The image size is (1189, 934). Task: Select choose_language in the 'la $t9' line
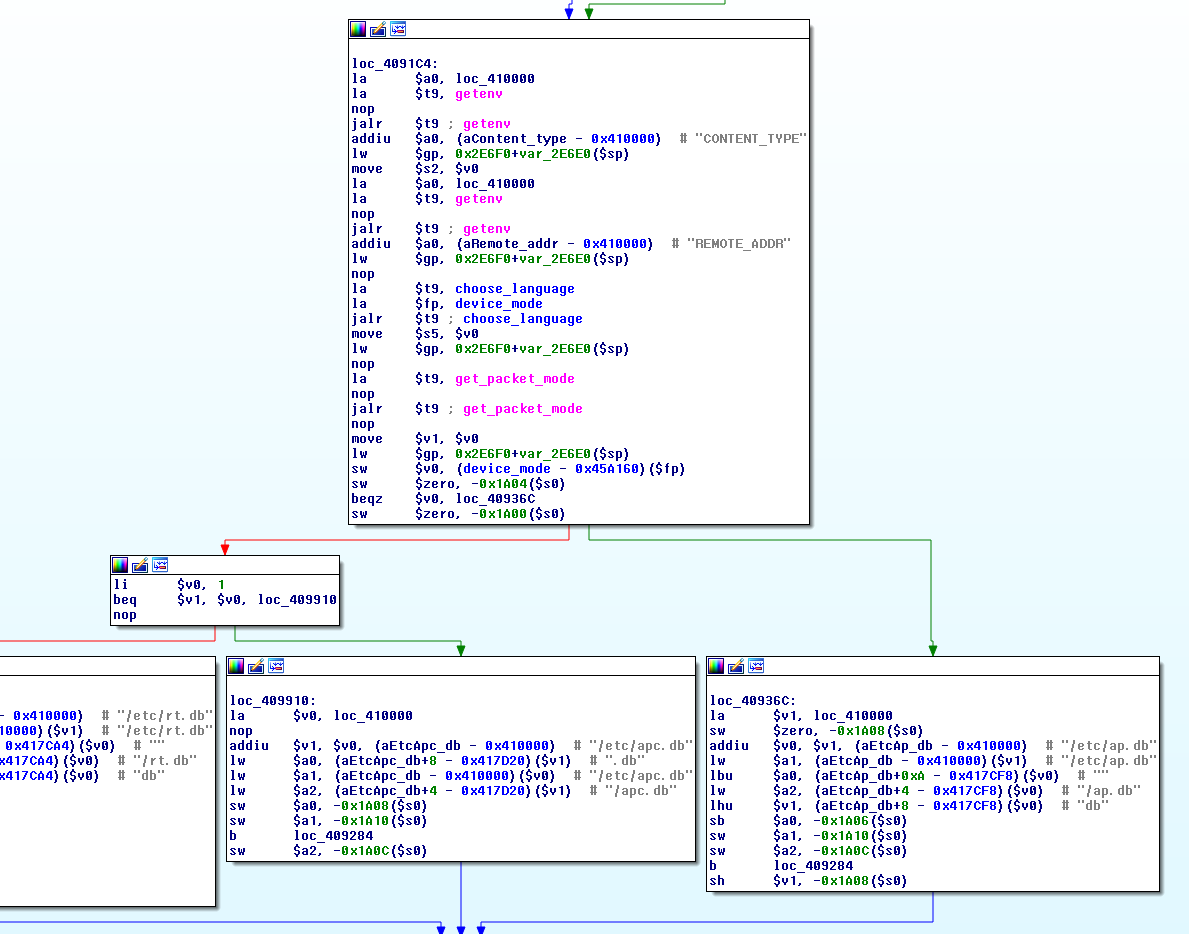(x=515, y=289)
